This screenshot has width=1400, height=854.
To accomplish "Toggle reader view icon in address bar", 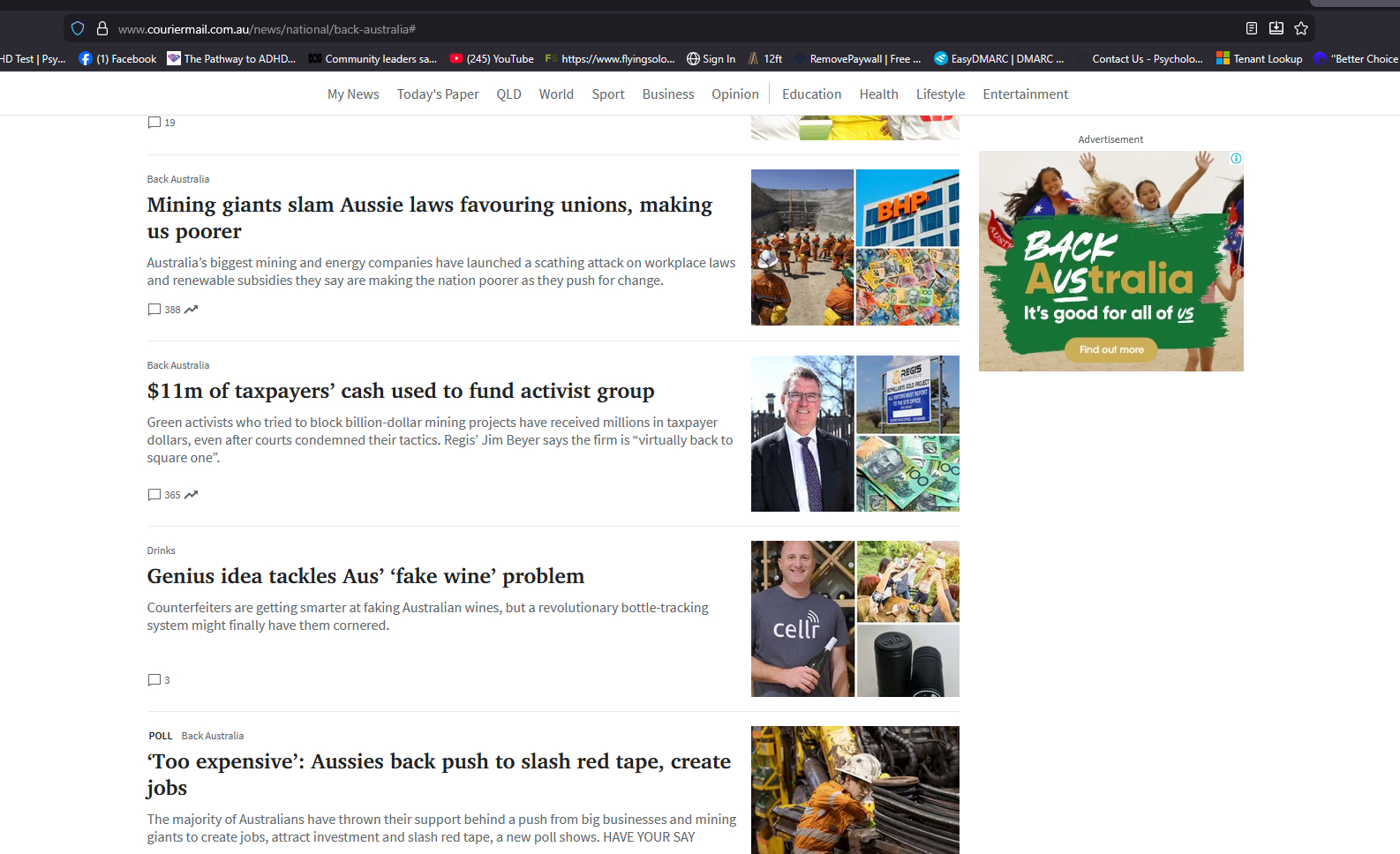I will 1251,29.
